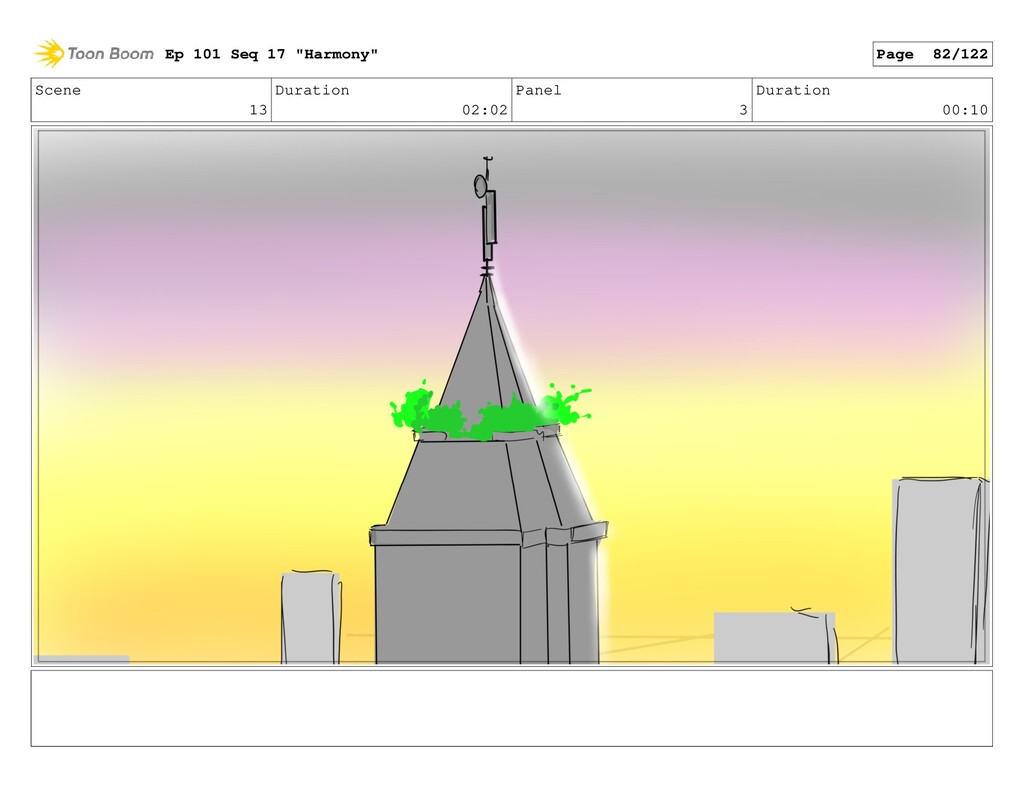Click the antenna on top of the spire
The image size is (1024, 793).
point(488,225)
